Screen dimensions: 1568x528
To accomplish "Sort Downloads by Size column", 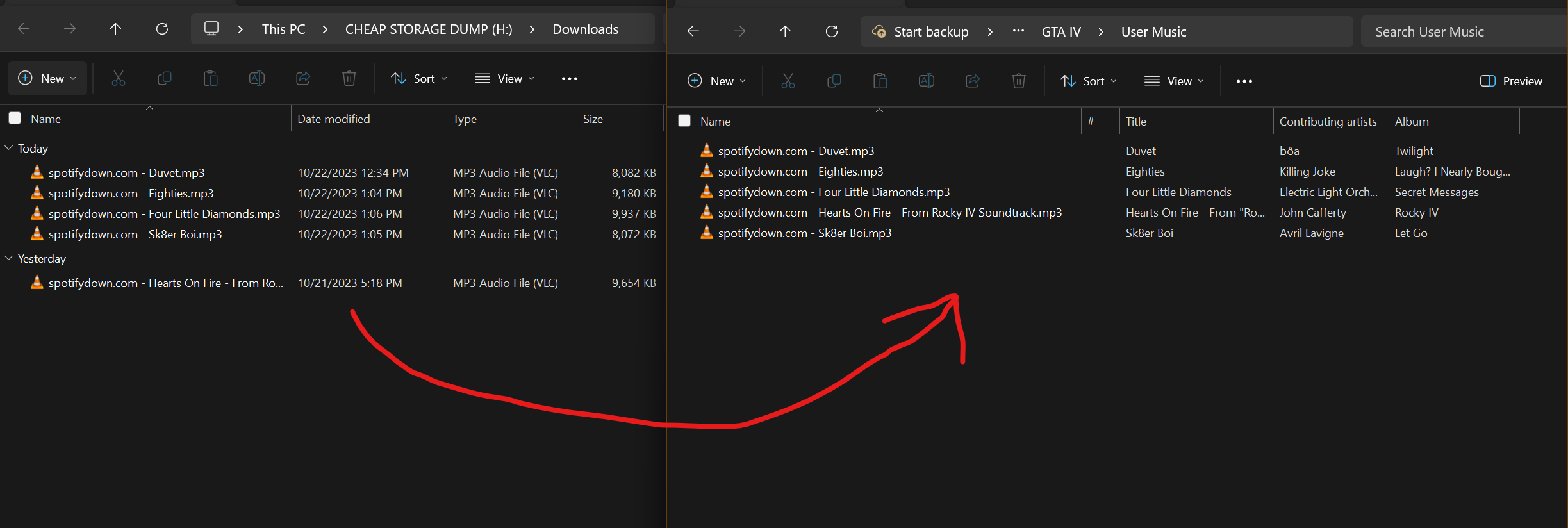I will point(620,119).
